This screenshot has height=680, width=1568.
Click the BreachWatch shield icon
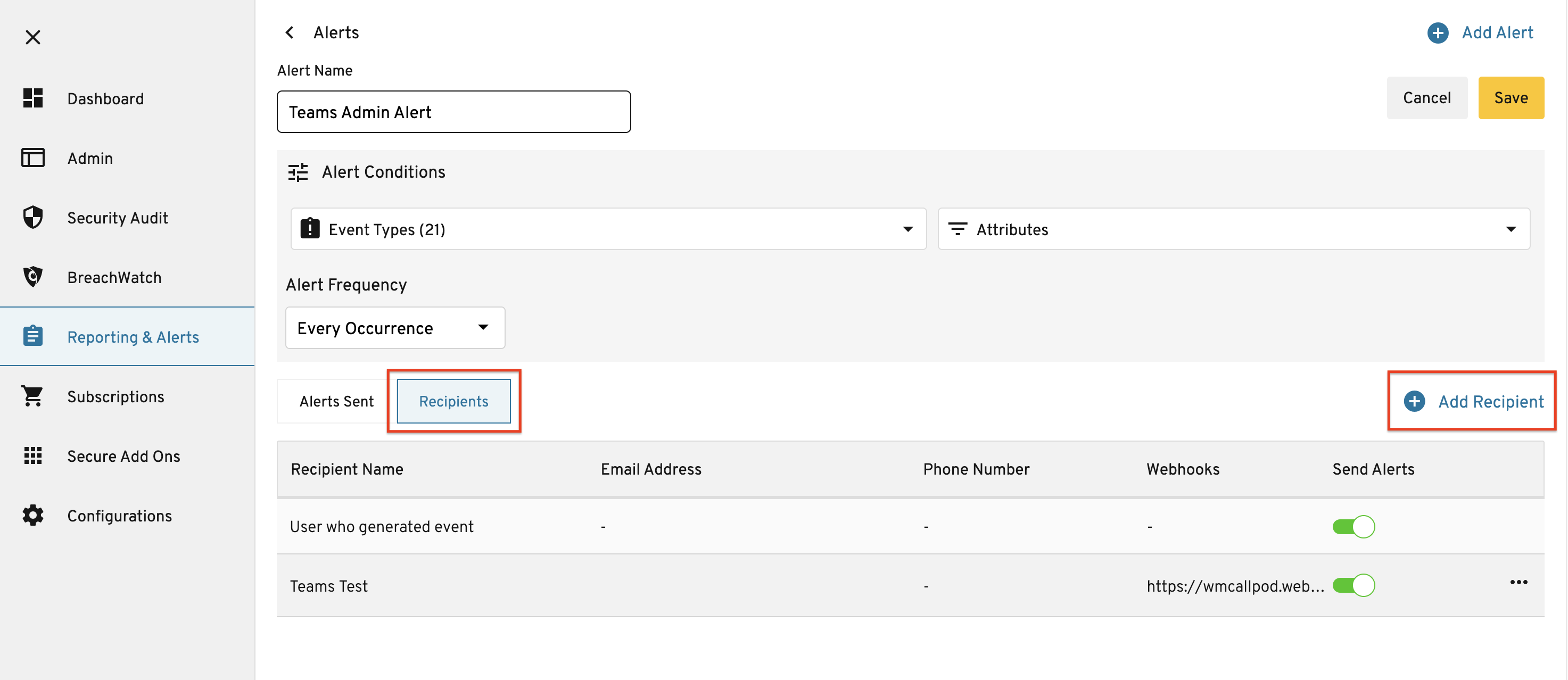pyautogui.click(x=33, y=277)
